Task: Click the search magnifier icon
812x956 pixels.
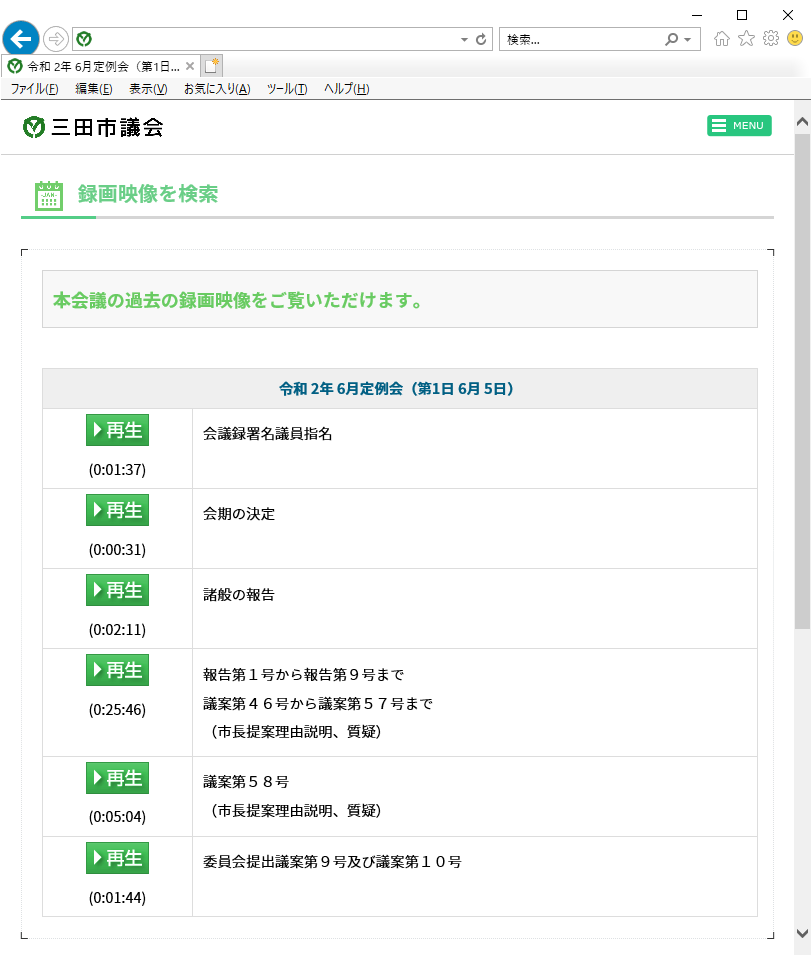Action: coord(671,40)
